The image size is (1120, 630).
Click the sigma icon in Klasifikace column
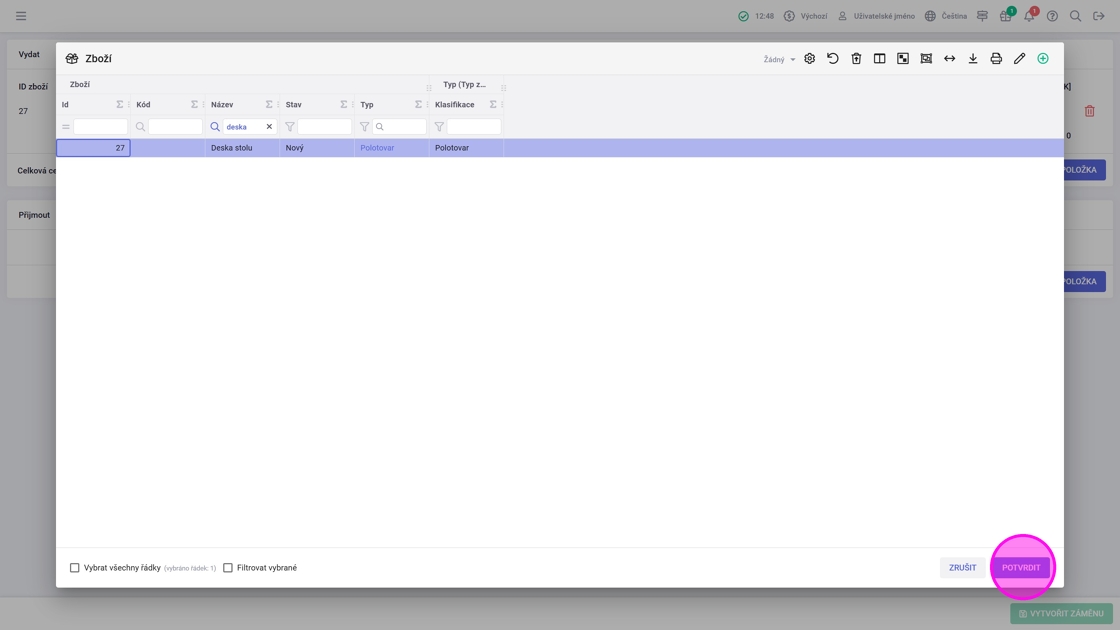click(493, 104)
